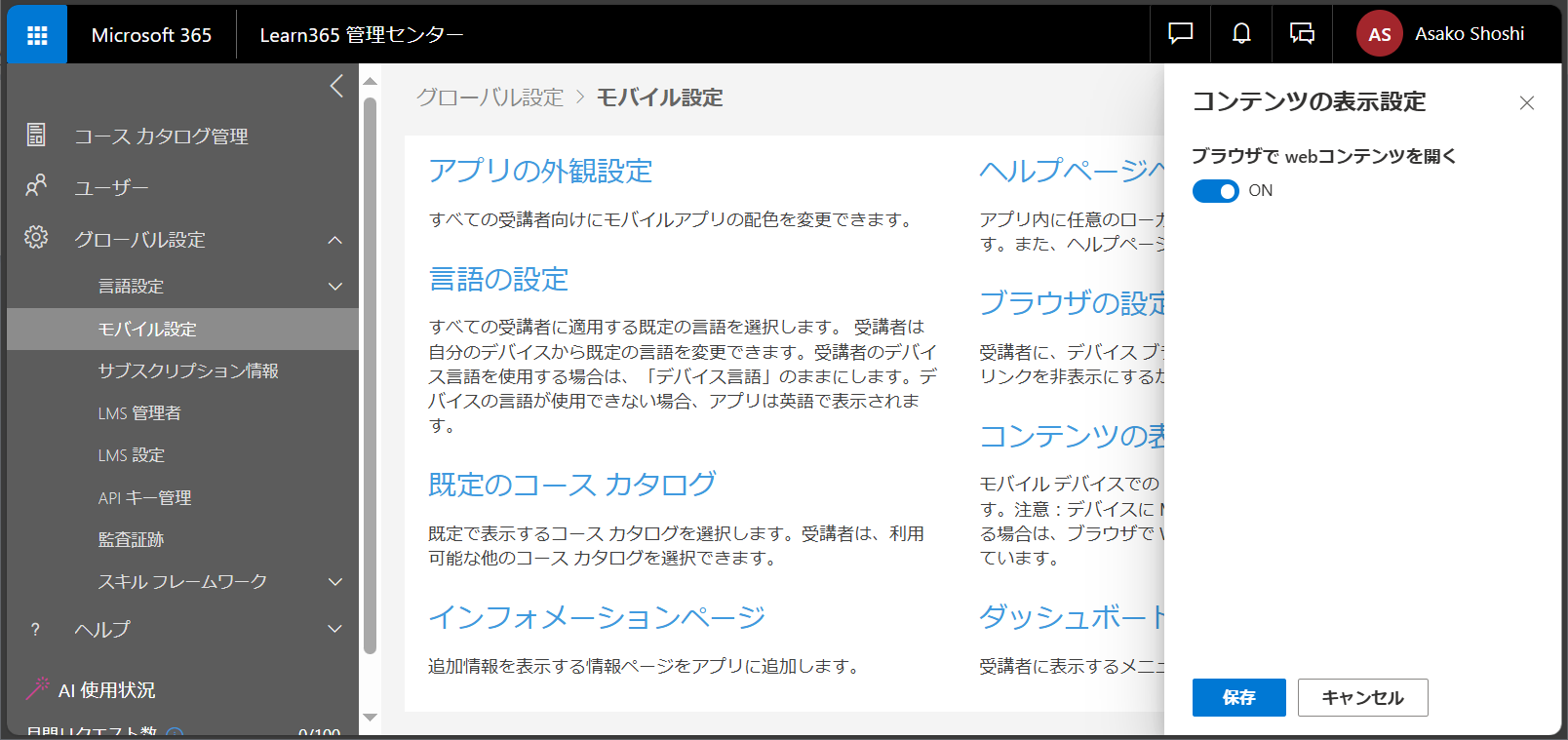The width and height of the screenshot is (1568, 740).
Task: Click the sidebar scrollbar down arrow
Action: (x=370, y=718)
